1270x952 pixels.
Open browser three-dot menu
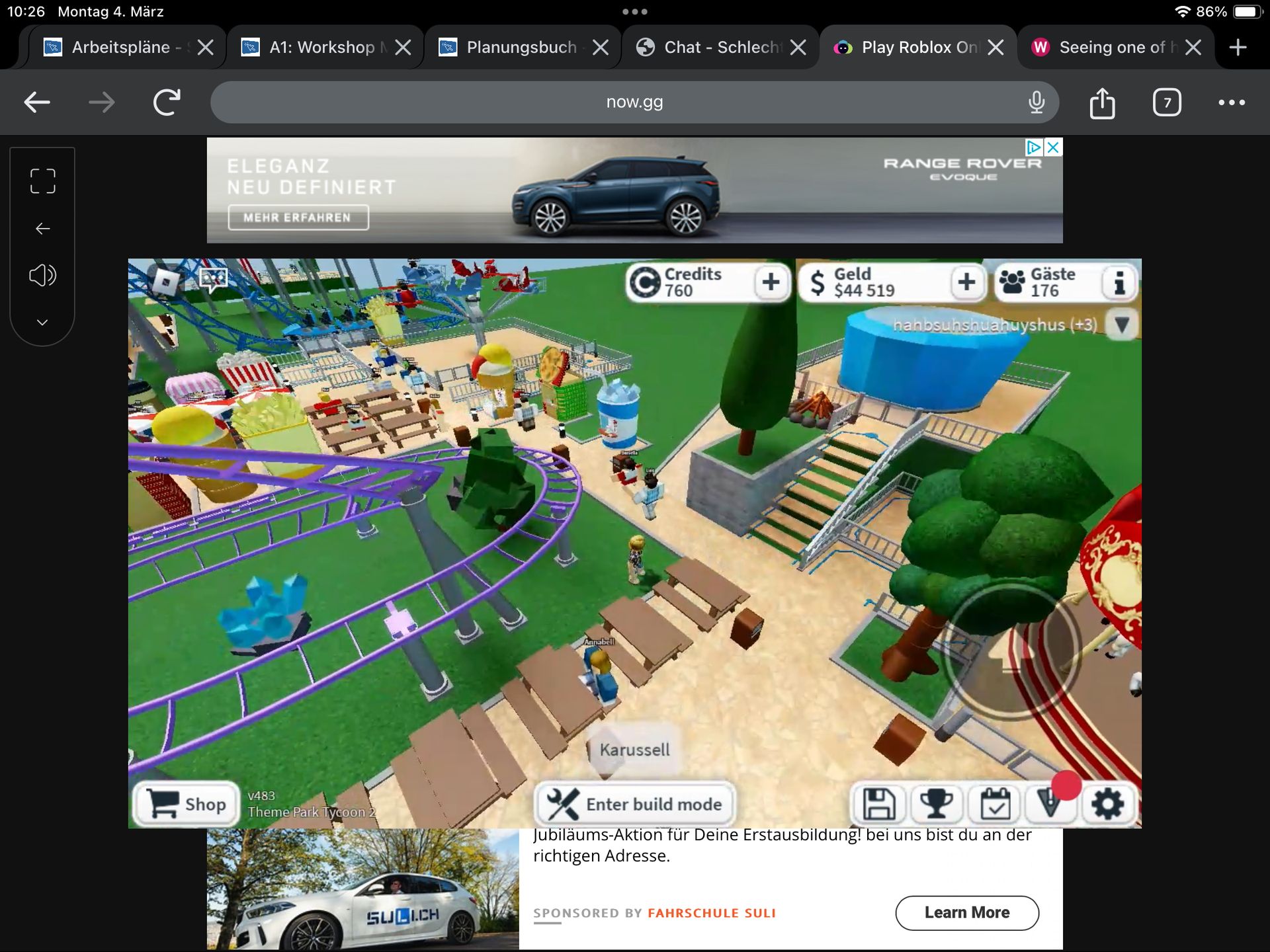point(1232,102)
